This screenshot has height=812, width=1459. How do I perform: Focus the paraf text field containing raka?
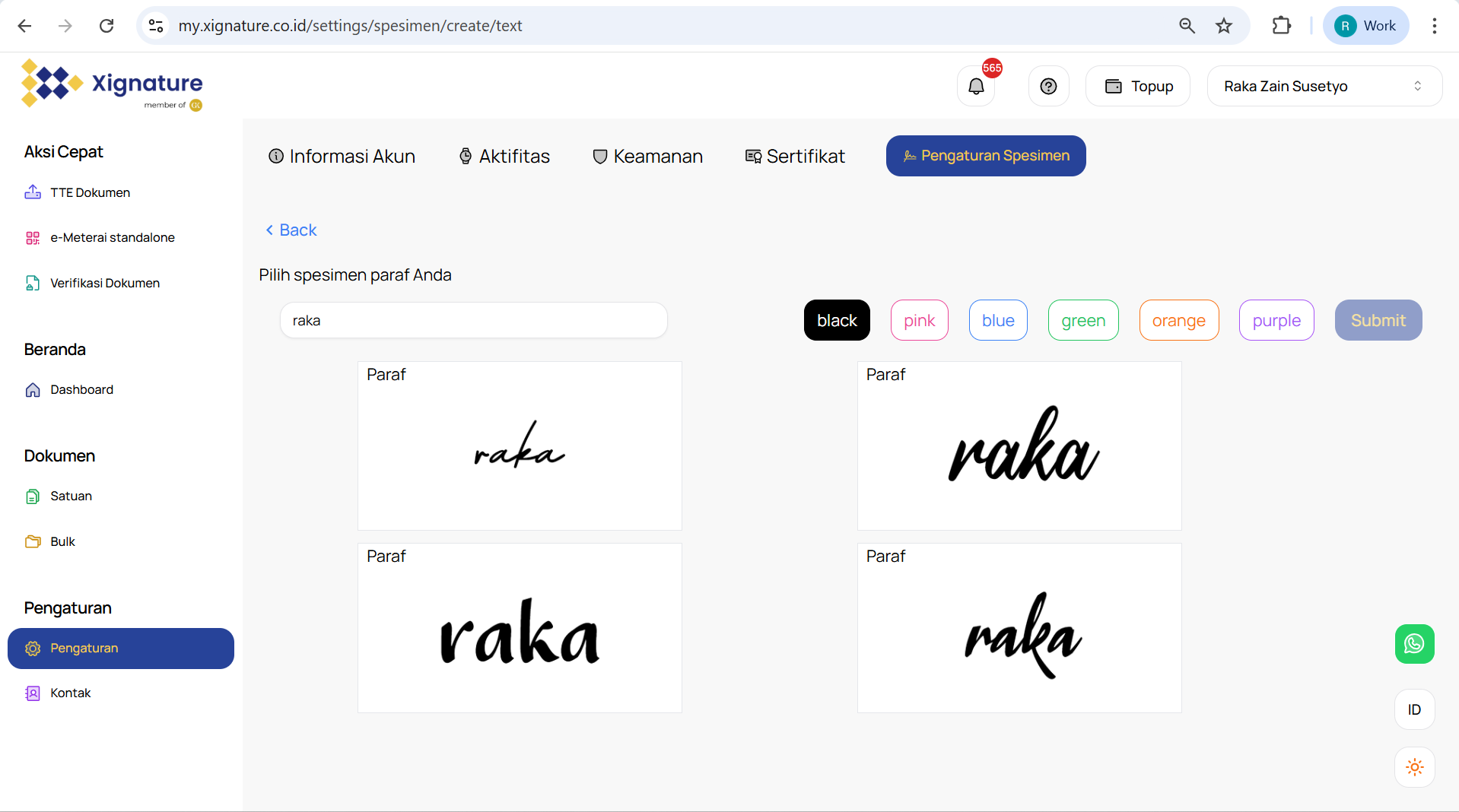(x=473, y=321)
